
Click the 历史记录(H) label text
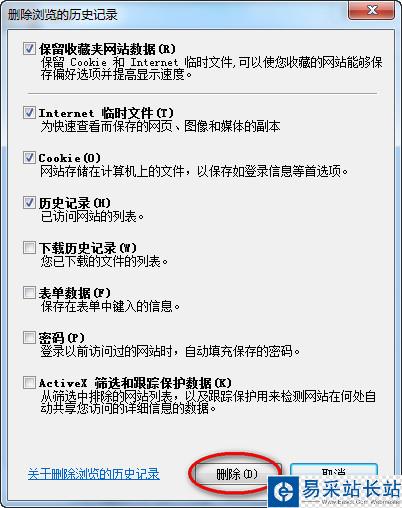[74, 203]
